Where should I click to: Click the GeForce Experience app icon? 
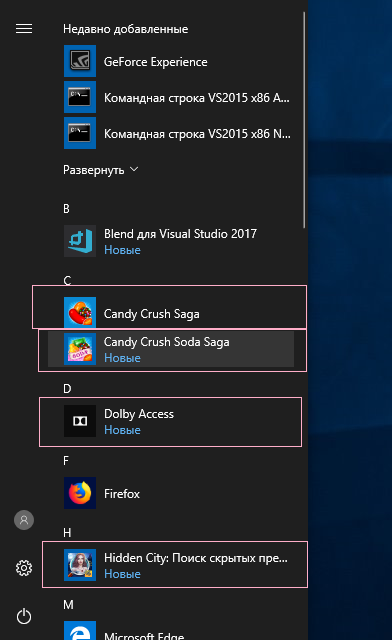(x=80, y=61)
